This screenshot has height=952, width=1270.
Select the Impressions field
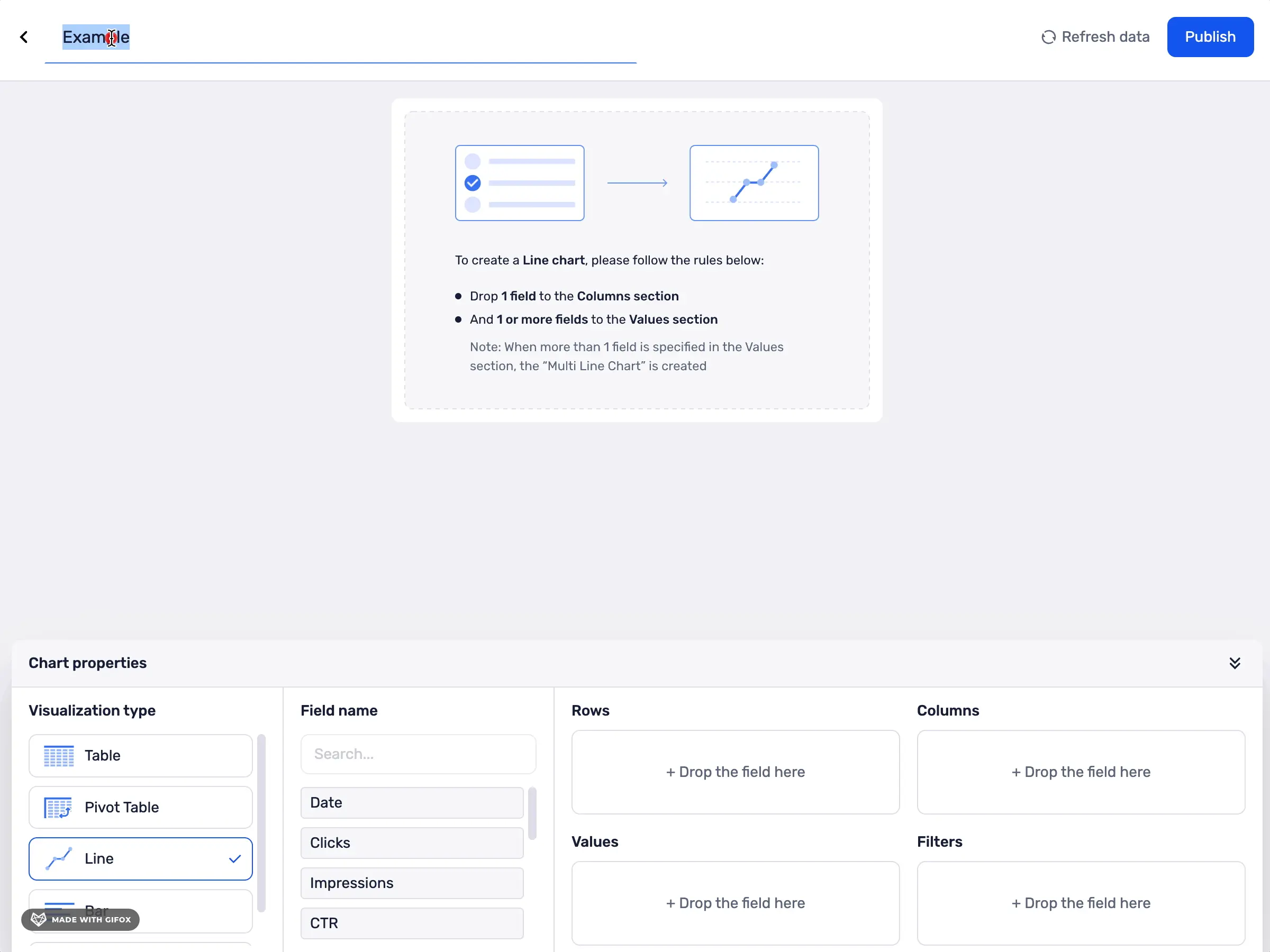pyautogui.click(x=412, y=883)
